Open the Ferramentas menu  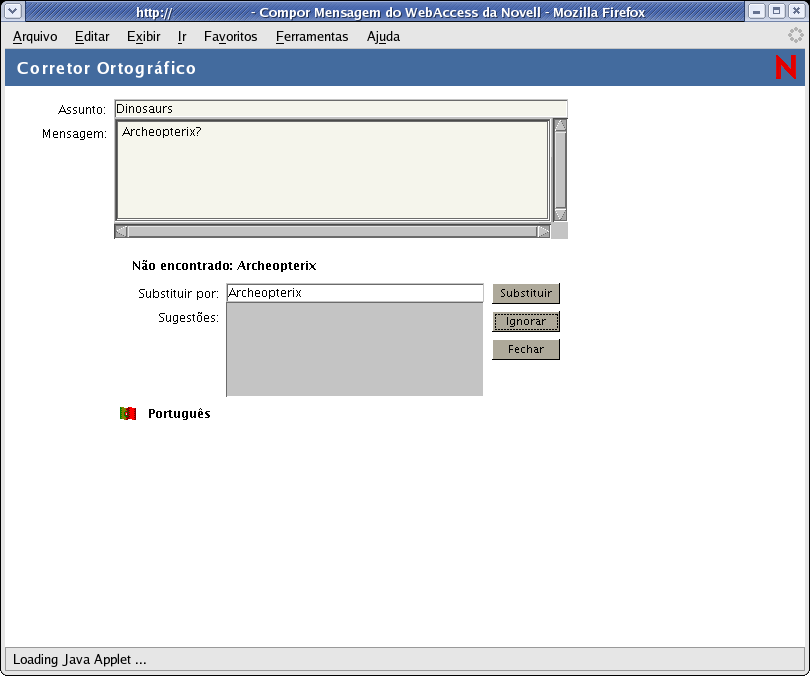click(312, 37)
